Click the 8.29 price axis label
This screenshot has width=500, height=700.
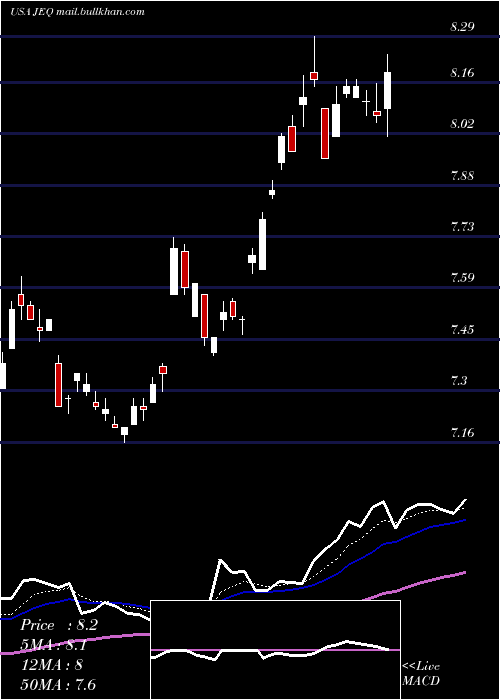coord(462,27)
